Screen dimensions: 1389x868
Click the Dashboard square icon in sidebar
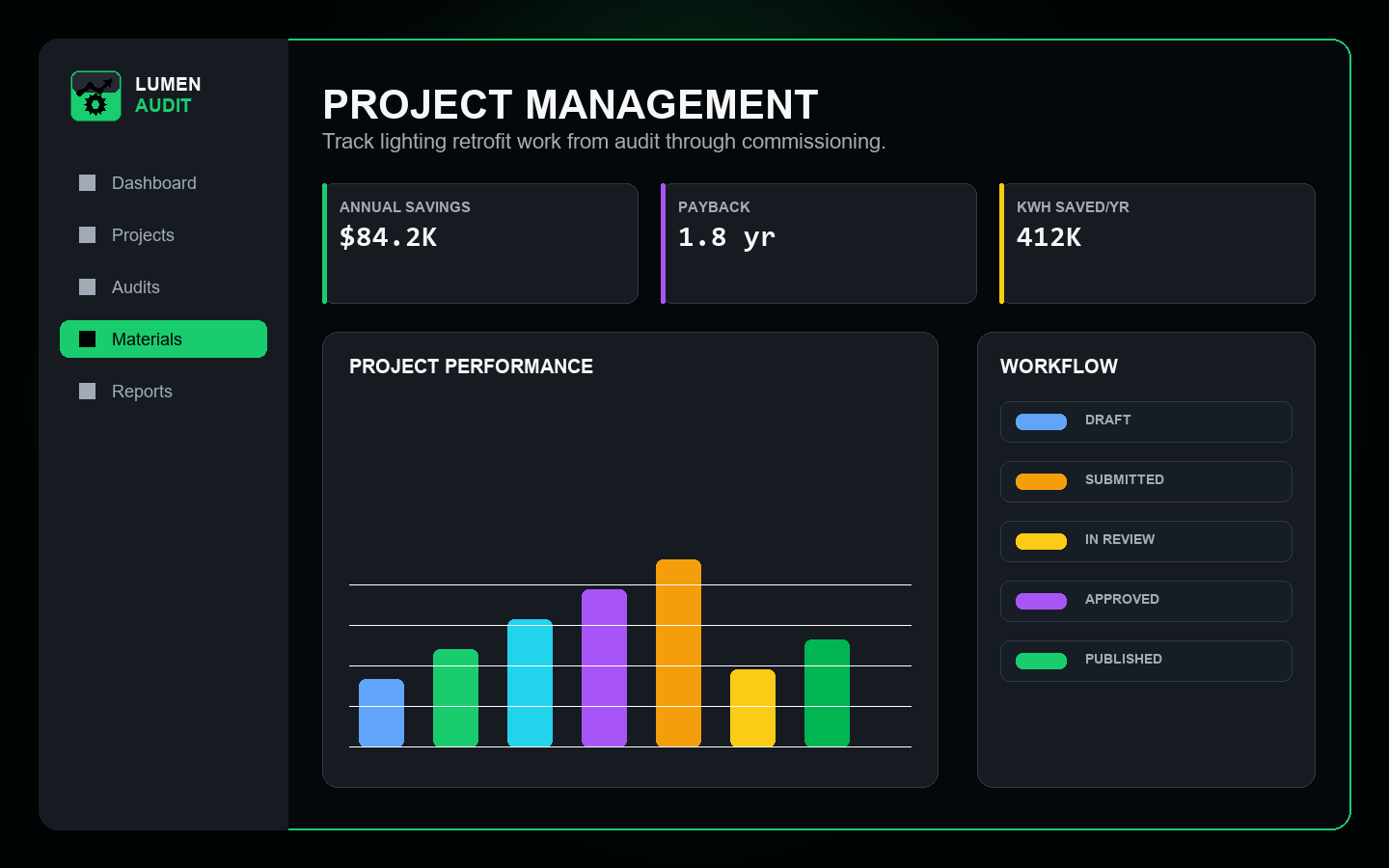[87, 183]
